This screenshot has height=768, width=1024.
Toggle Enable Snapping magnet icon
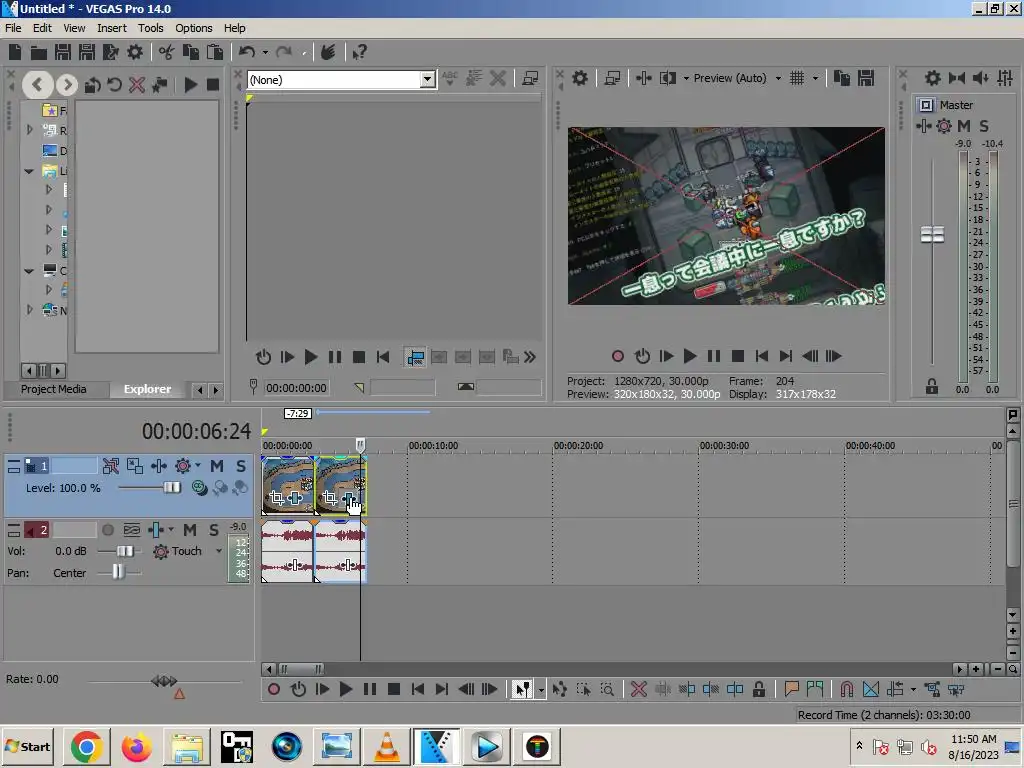(x=847, y=689)
